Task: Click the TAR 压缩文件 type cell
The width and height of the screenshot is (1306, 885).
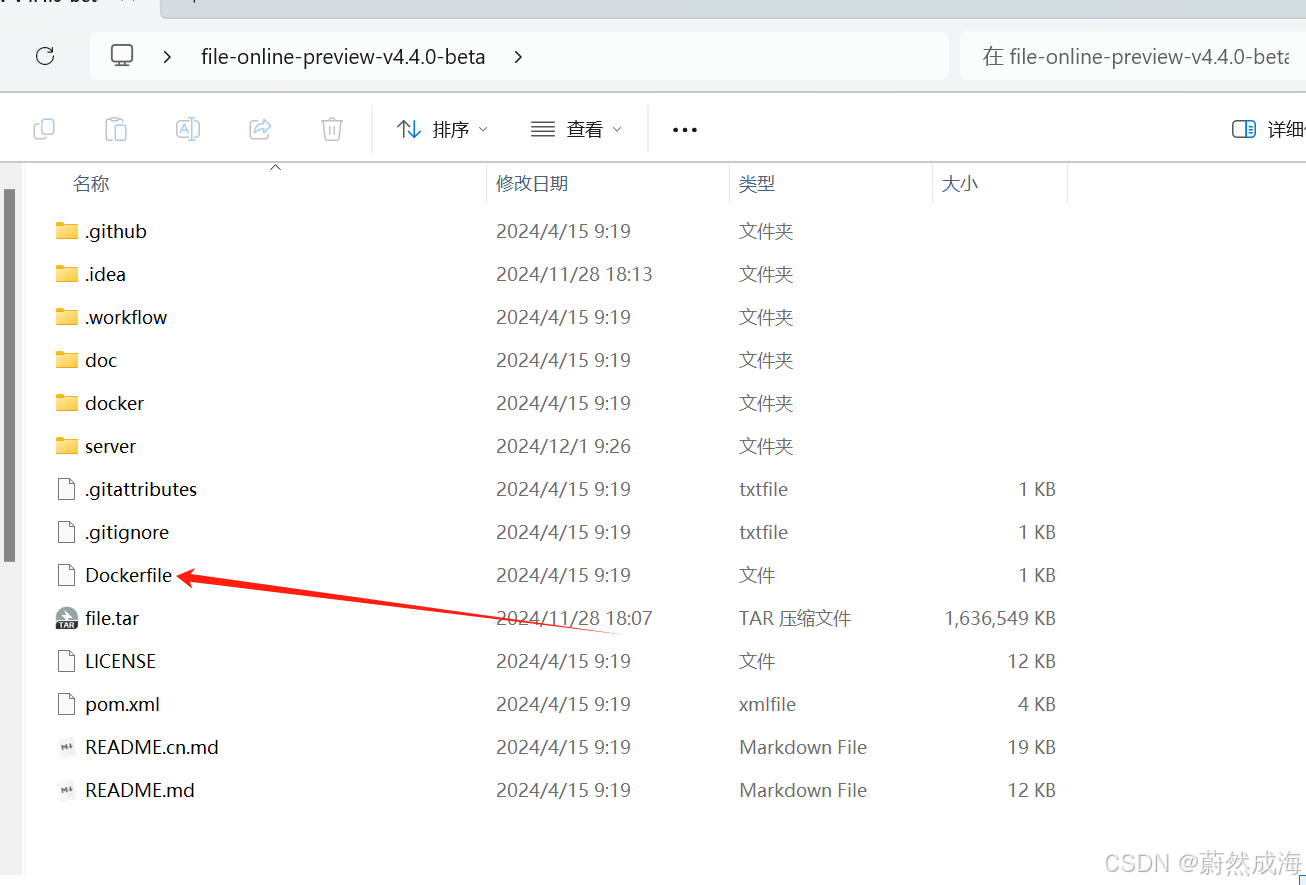Action: coord(795,618)
